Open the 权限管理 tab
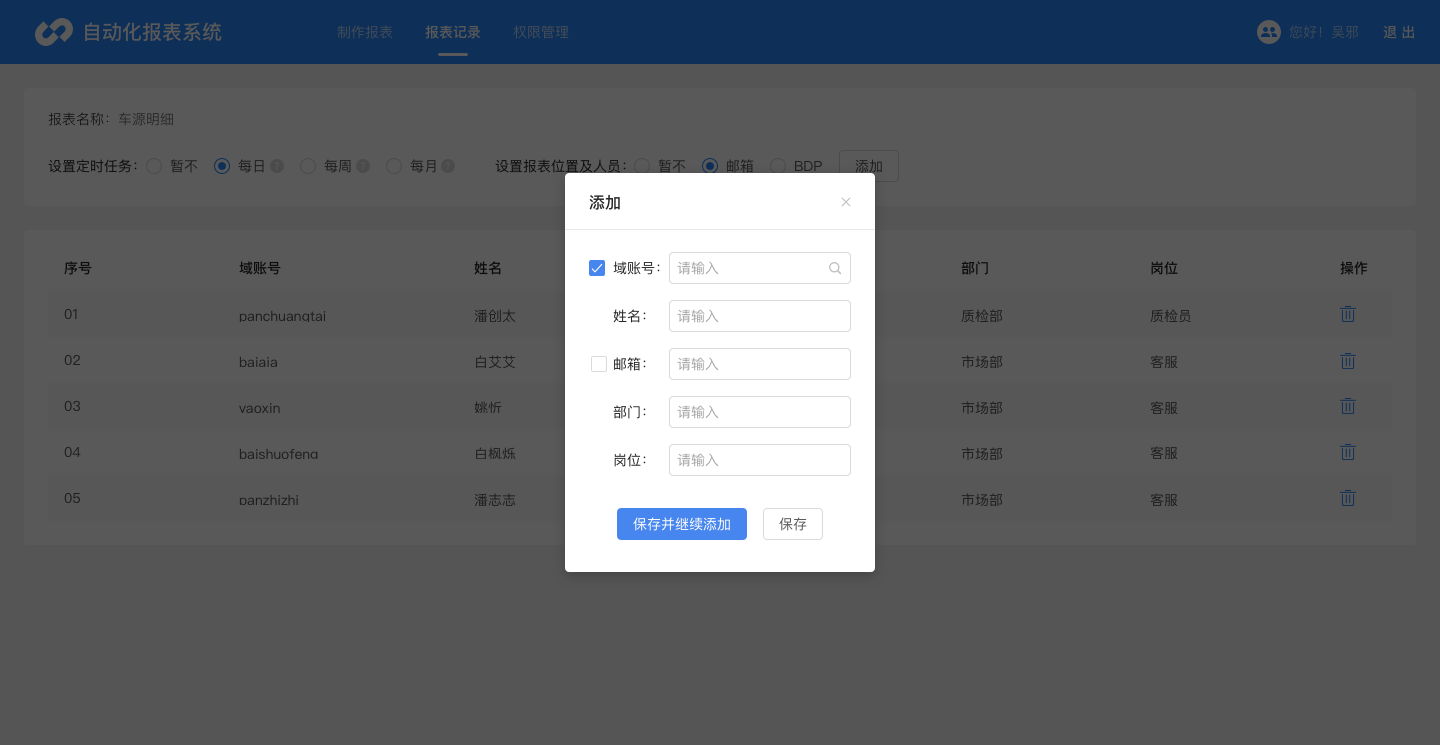 [541, 32]
